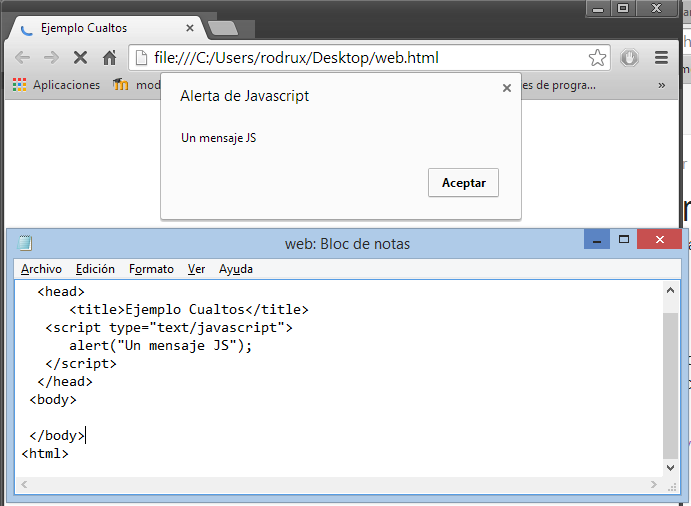Open the Chrome hamburger menu
Viewport: 691px width, 506px height.
click(x=661, y=58)
